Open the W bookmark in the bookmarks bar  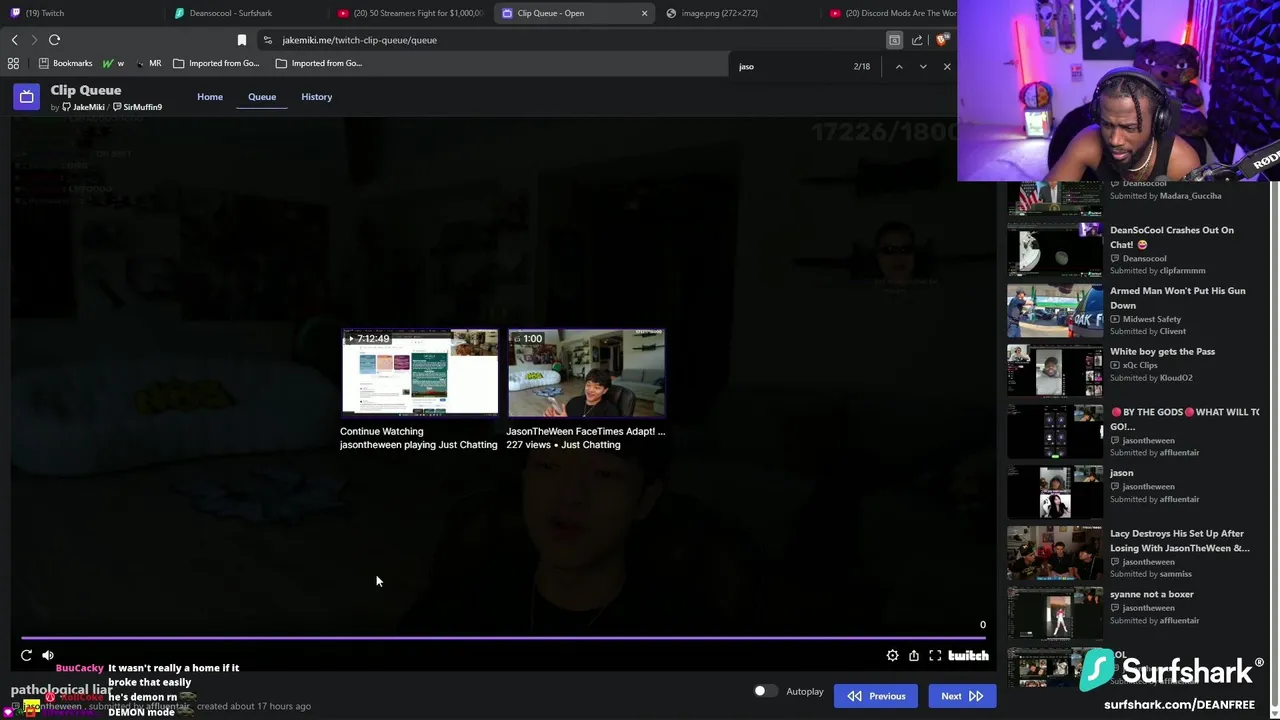click(x=113, y=63)
